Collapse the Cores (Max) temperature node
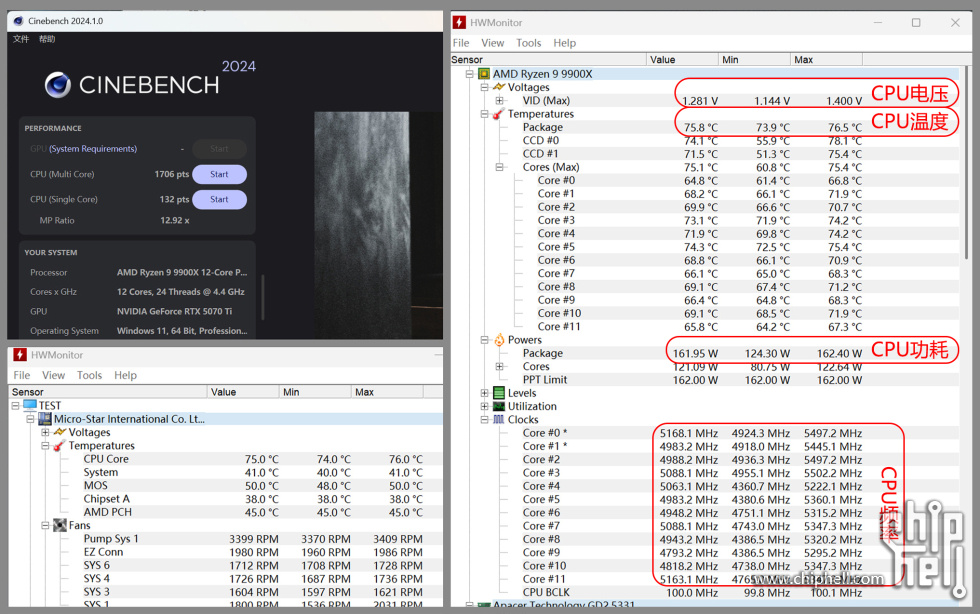The image size is (980, 614). click(499, 167)
